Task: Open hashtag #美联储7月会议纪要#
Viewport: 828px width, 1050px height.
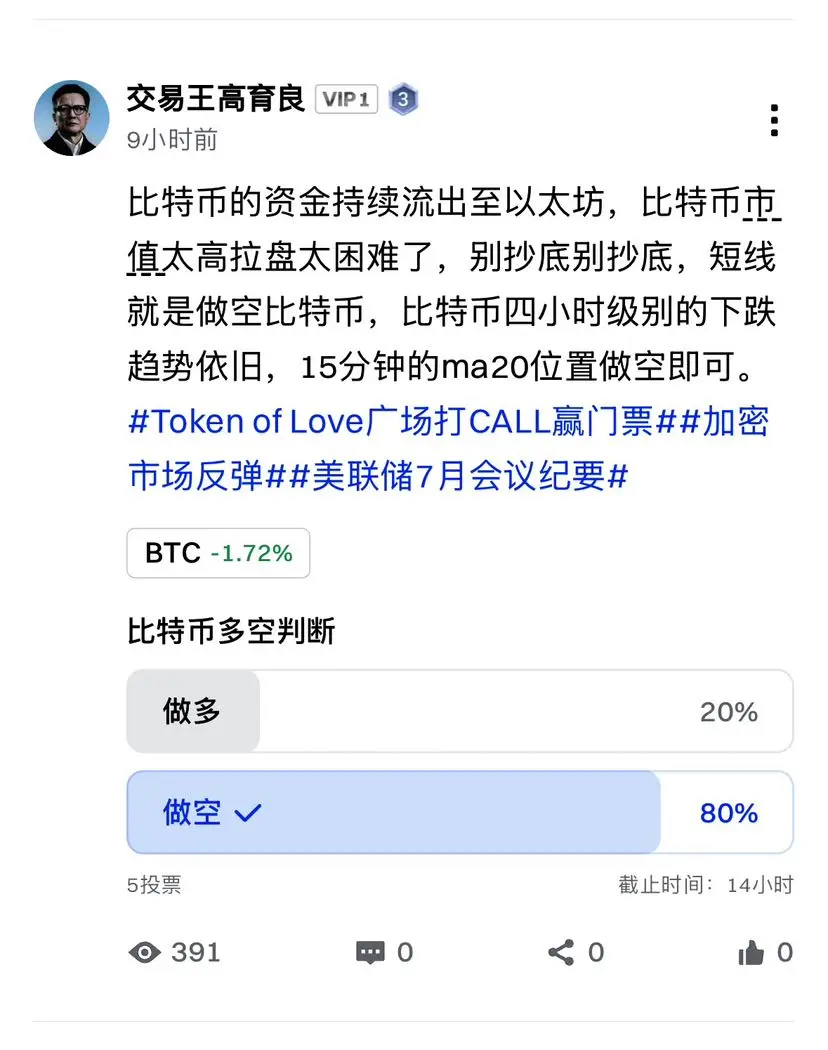Action: (460, 477)
